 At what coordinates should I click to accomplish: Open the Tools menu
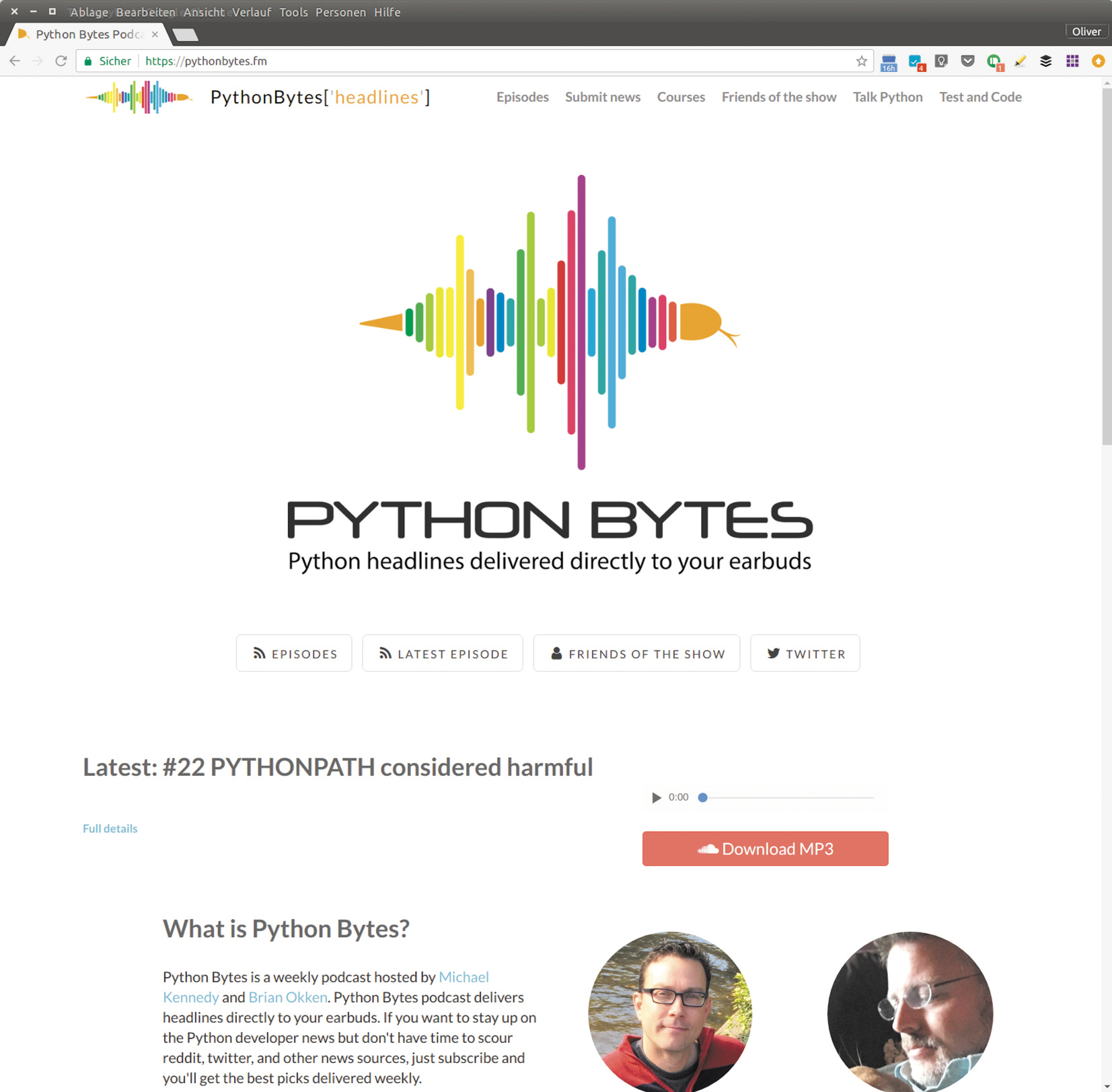293,12
